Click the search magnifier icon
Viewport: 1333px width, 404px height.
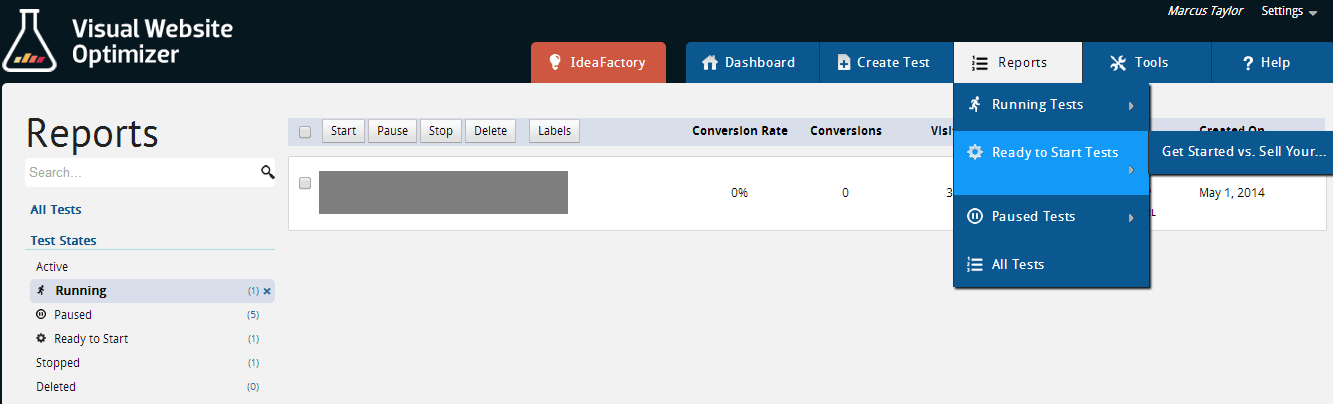[x=267, y=172]
